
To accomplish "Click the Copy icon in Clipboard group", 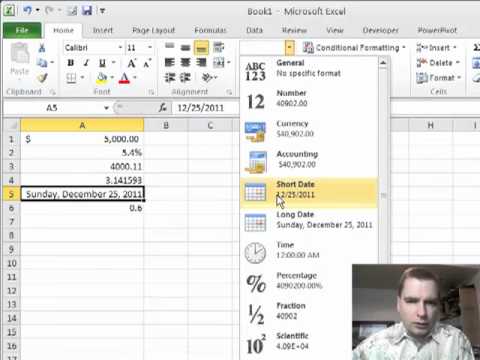I will pos(42,63).
